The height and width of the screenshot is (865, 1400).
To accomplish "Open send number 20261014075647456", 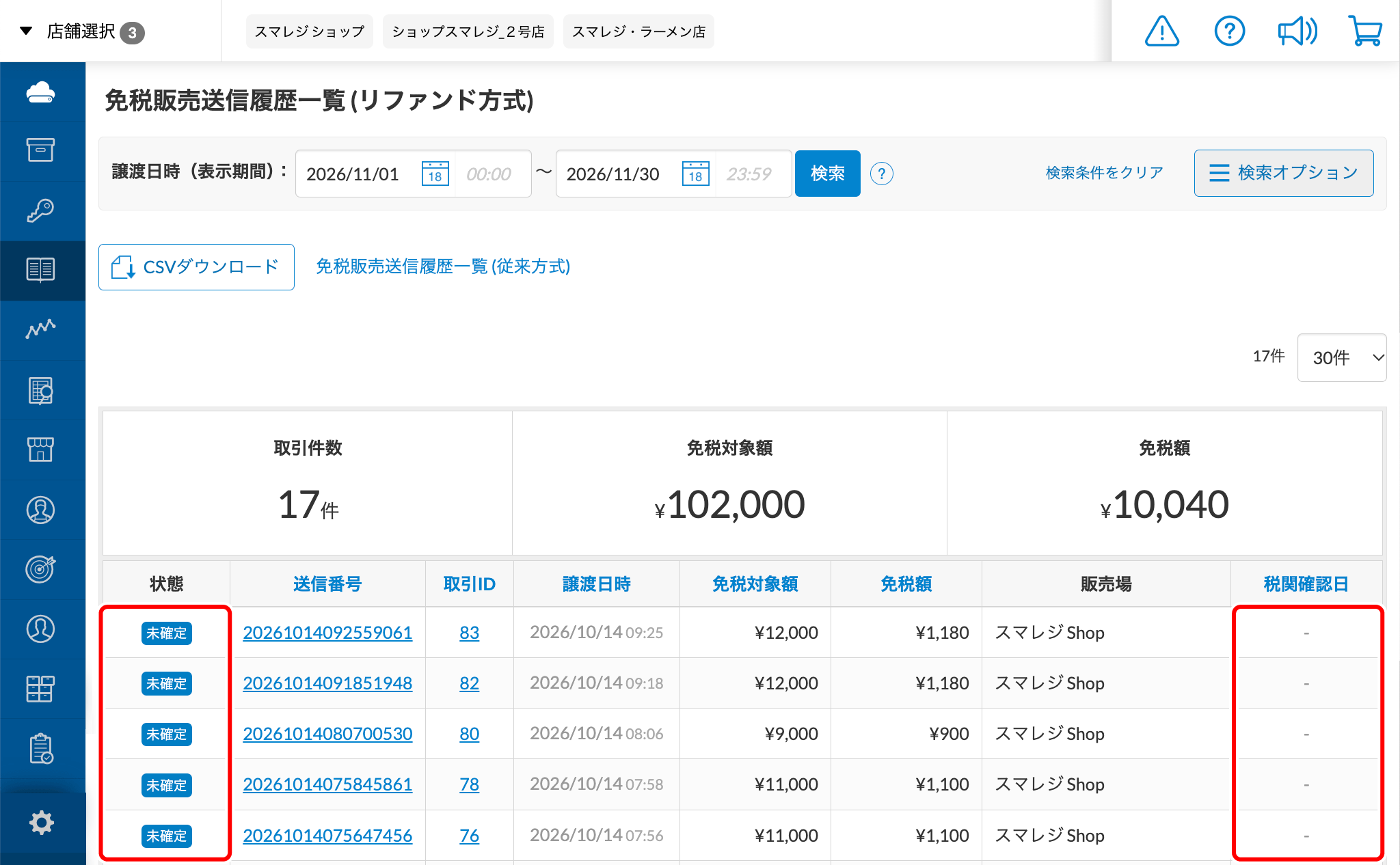I will (x=327, y=836).
